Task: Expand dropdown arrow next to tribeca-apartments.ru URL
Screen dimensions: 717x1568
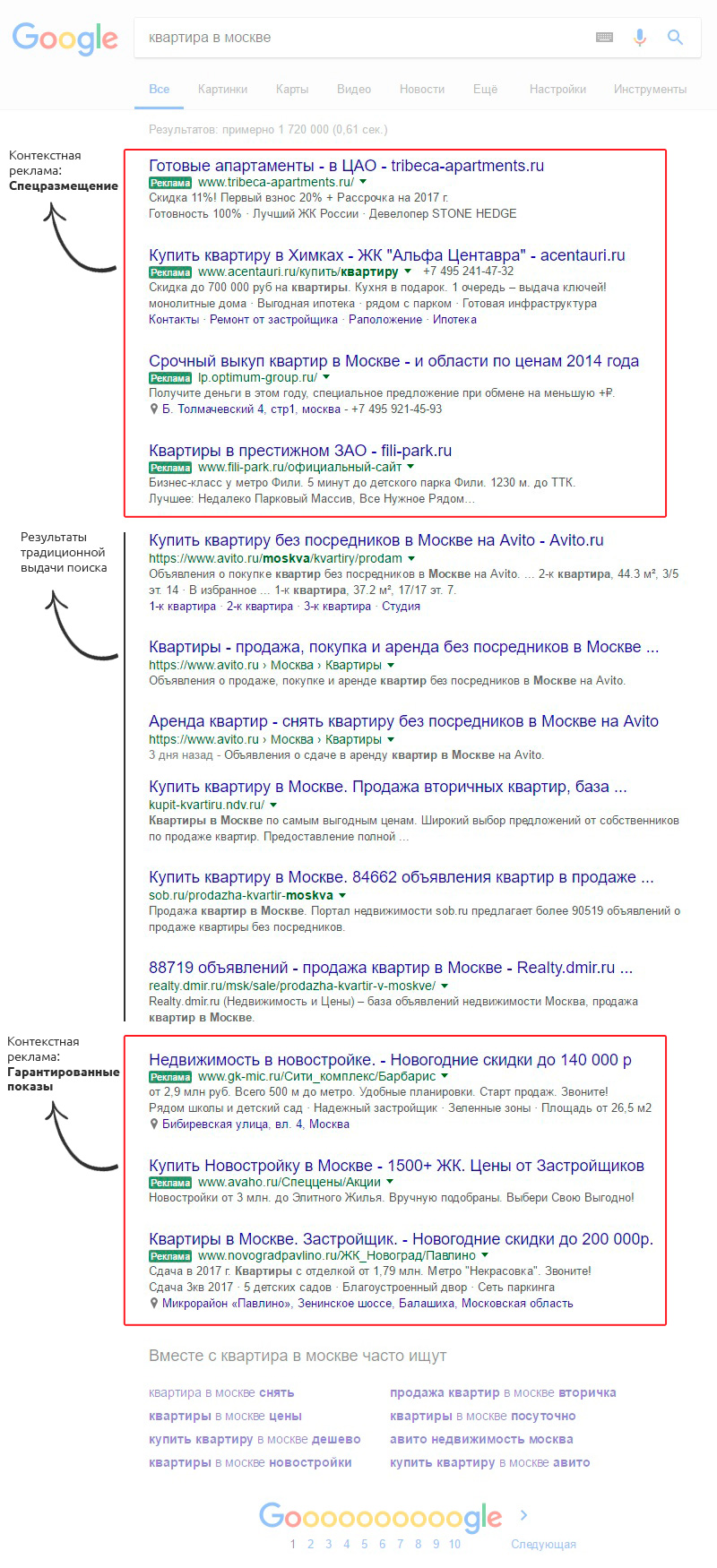Action: tap(363, 182)
